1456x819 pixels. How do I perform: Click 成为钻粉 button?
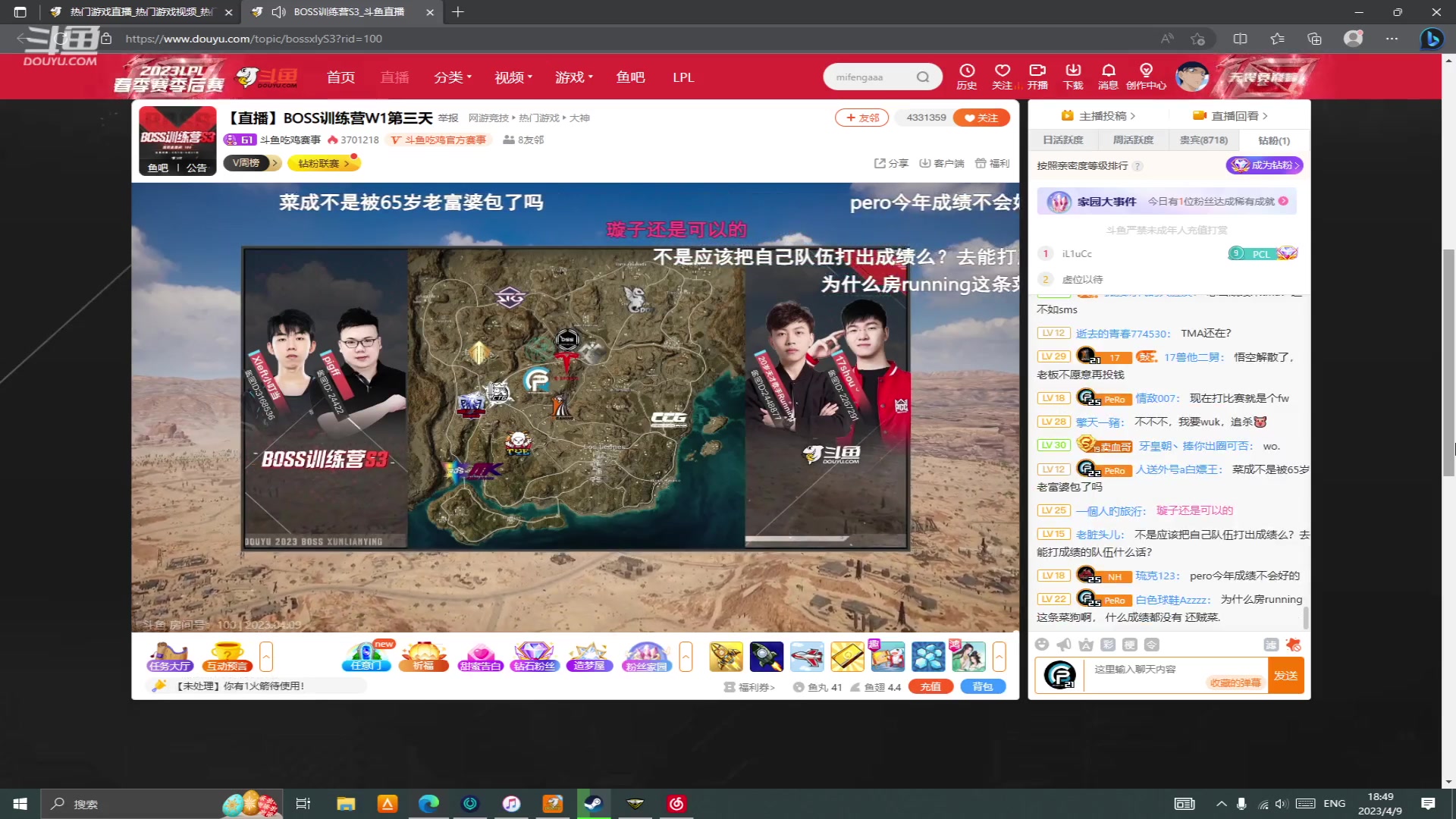pyautogui.click(x=1264, y=165)
